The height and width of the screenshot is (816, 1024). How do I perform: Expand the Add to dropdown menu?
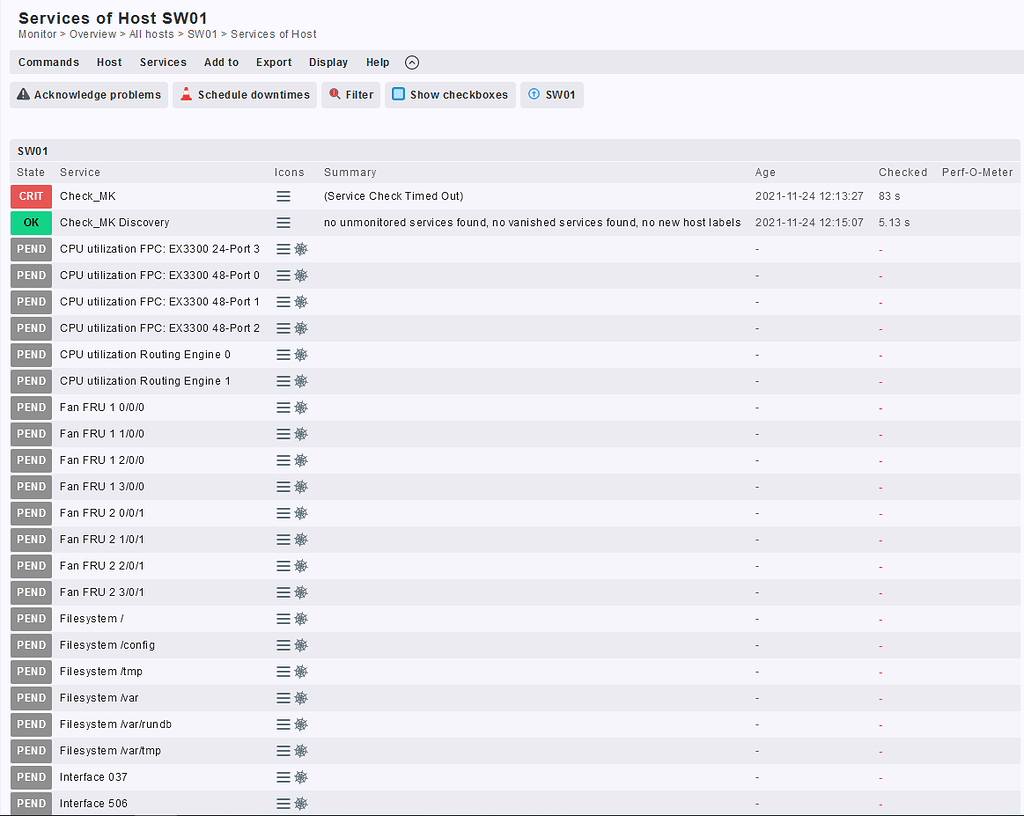[221, 62]
